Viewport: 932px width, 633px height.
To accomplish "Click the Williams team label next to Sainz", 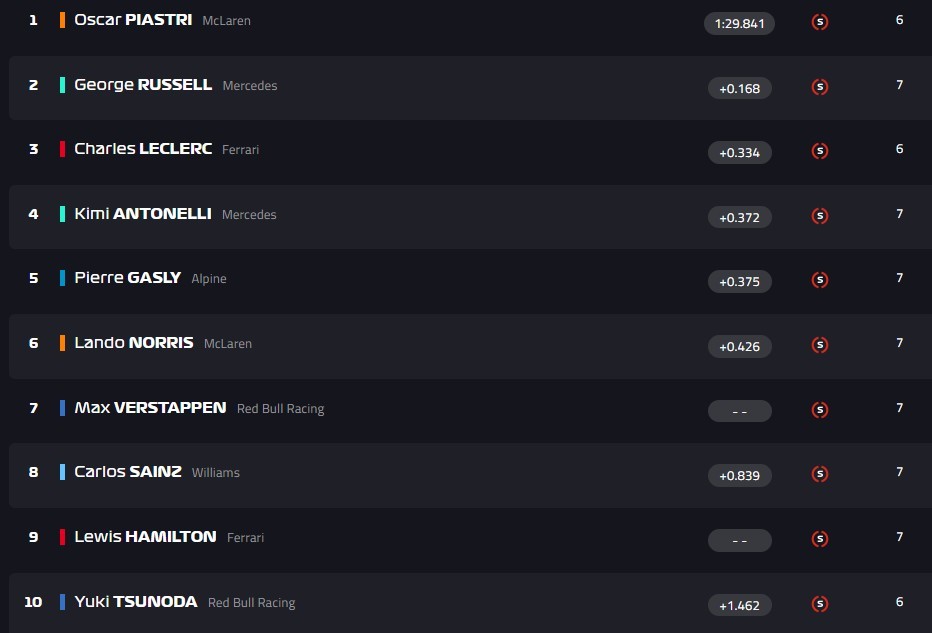I will [216, 473].
